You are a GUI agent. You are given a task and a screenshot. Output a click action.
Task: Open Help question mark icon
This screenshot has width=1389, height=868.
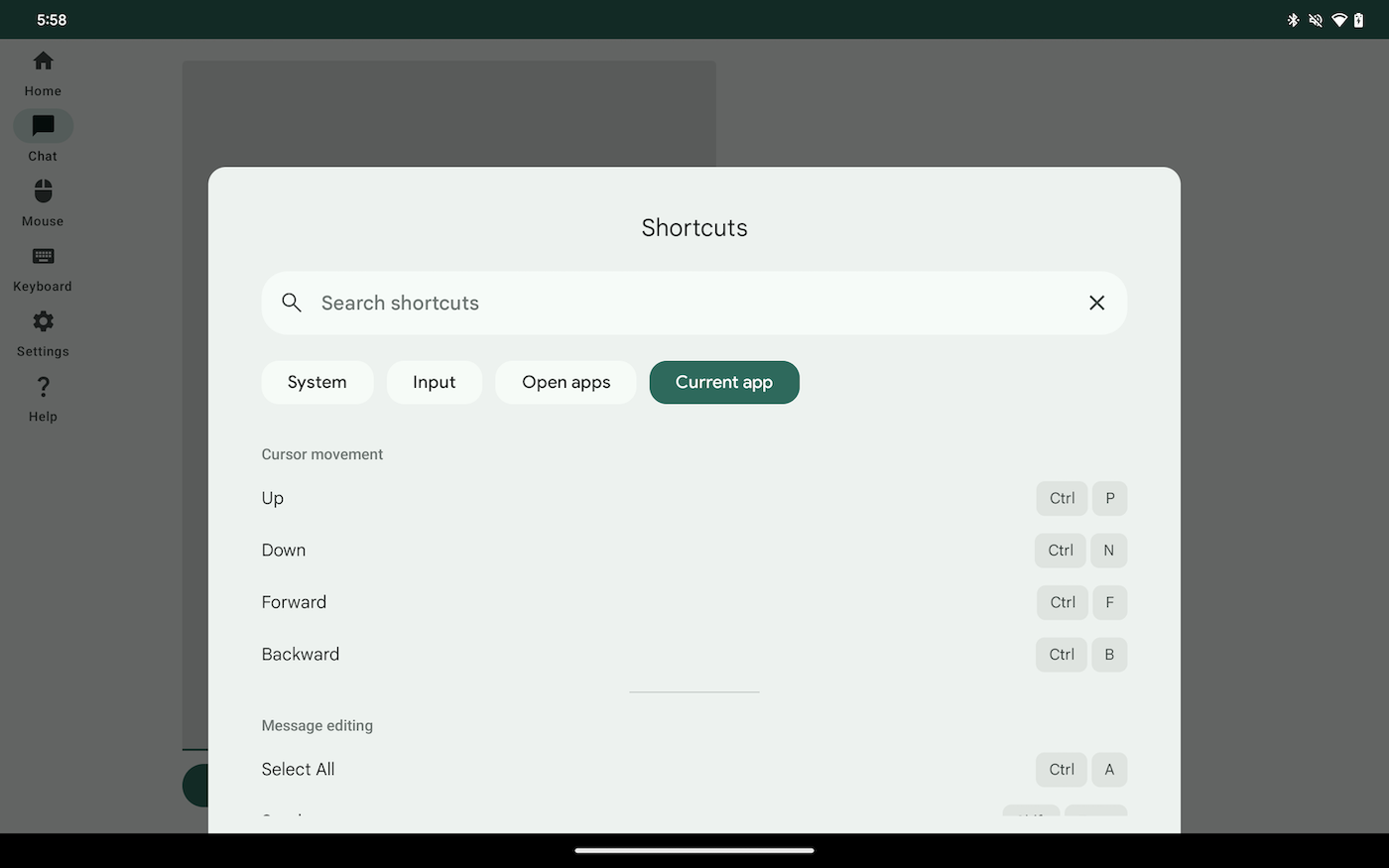(43, 387)
